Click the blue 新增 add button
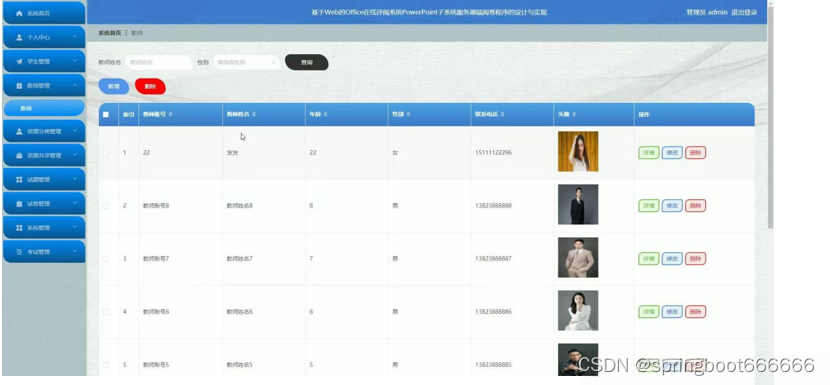This screenshot has width=830, height=385. (x=114, y=86)
